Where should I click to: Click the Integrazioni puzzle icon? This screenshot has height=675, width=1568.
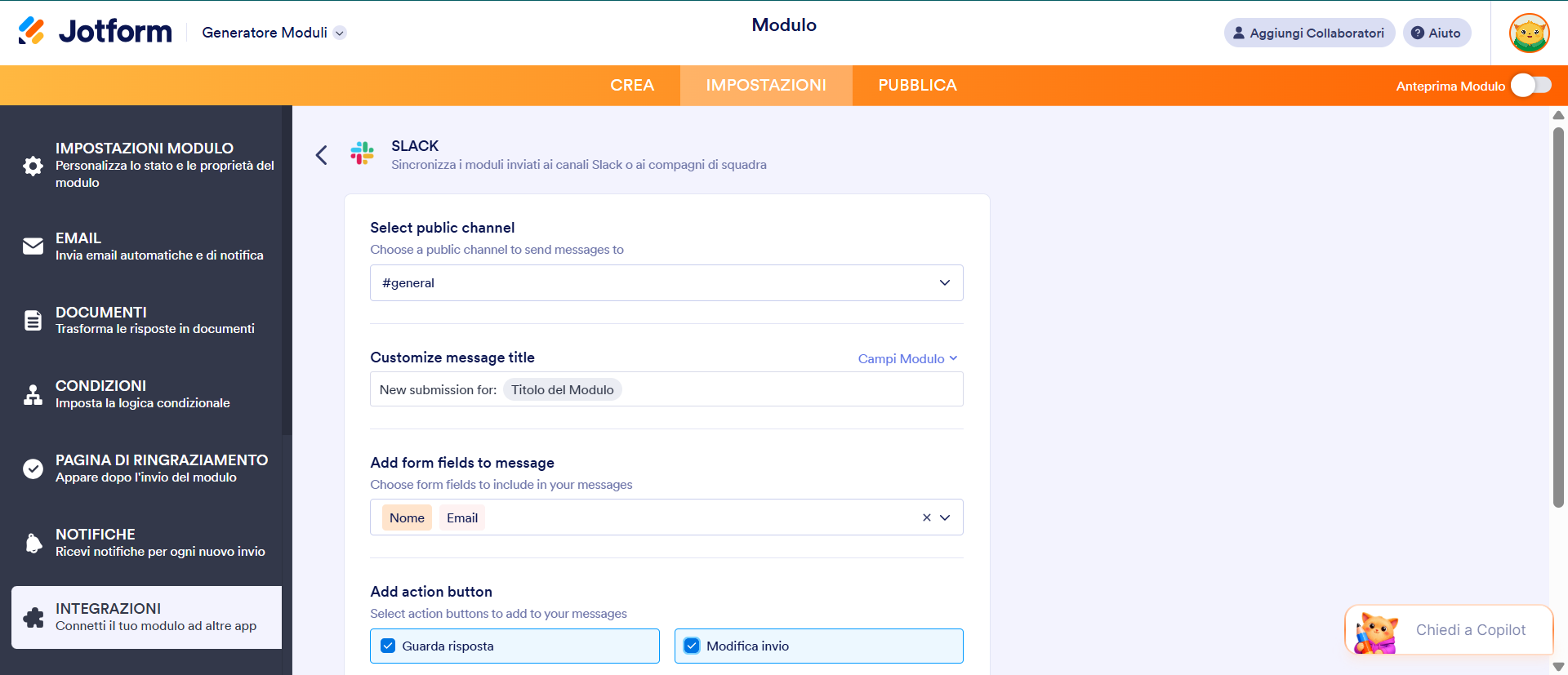[x=33, y=617]
